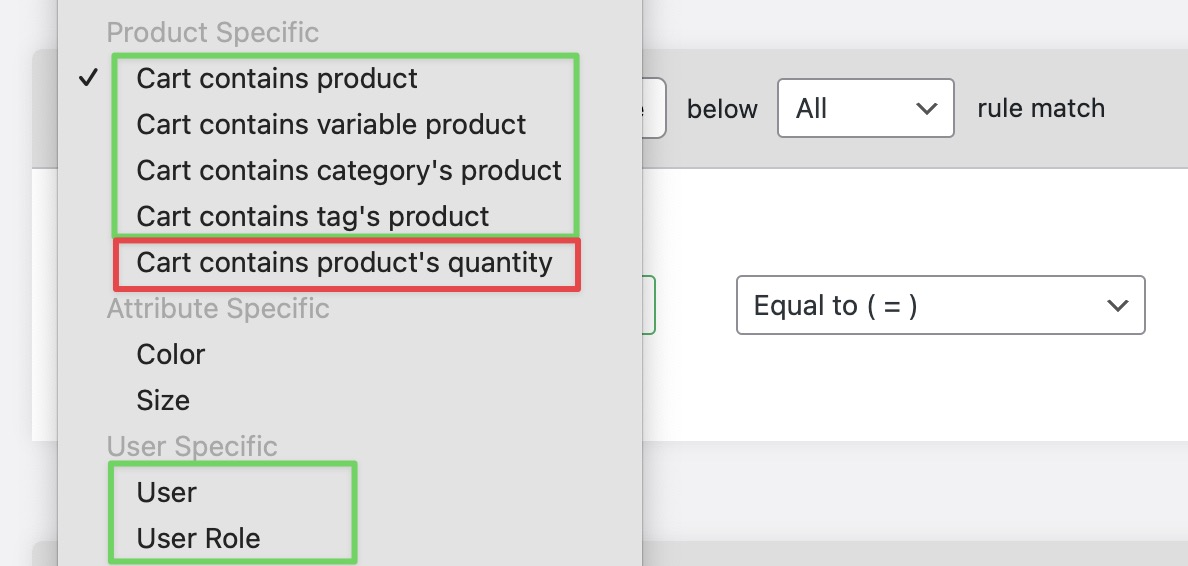
Task: Click the chevron arrow on Equal to dropdown
Action: tap(1118, 305)
